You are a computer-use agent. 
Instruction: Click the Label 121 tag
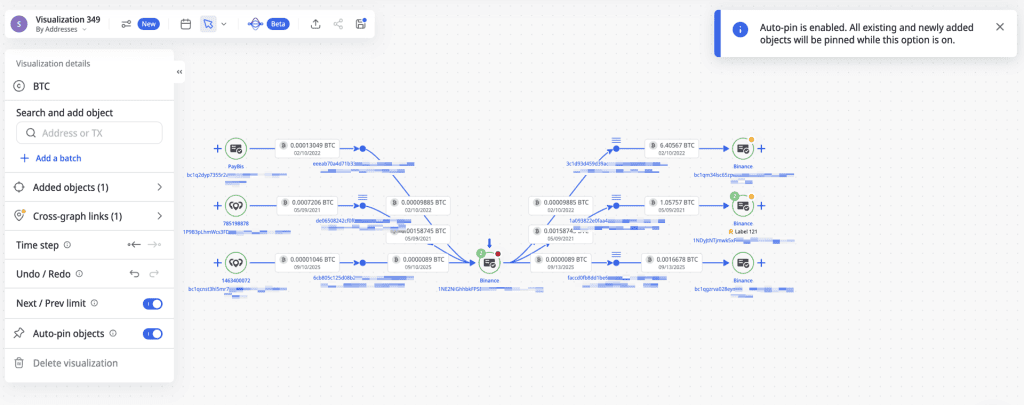[742, 231]
